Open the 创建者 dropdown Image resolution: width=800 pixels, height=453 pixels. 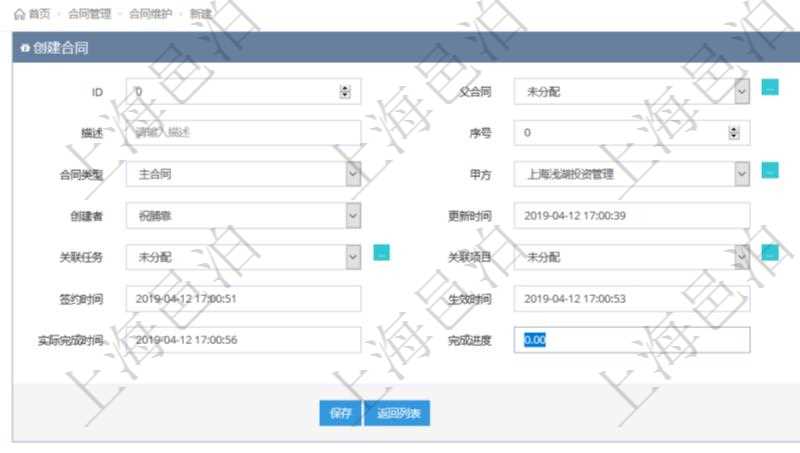pos(243,216)
